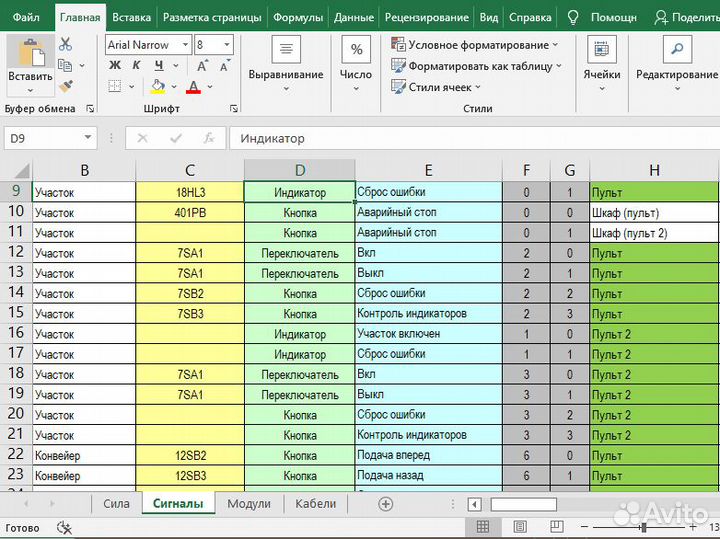Image resolution: width=720 pixels, height=539 pixels.
Task: Click the Copy icon
Action: coord(65,66)
